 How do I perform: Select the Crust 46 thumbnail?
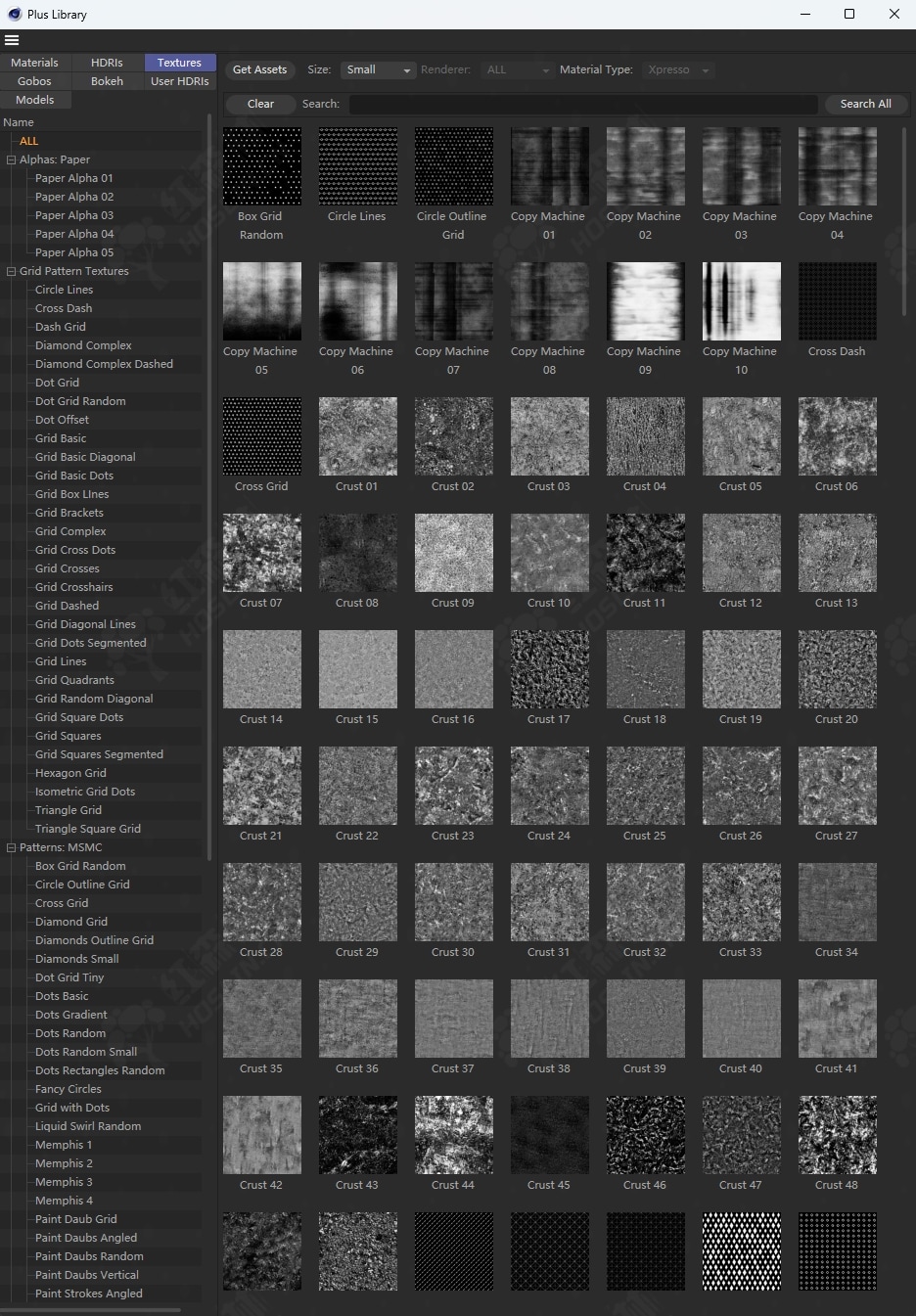pos(646,1135)
